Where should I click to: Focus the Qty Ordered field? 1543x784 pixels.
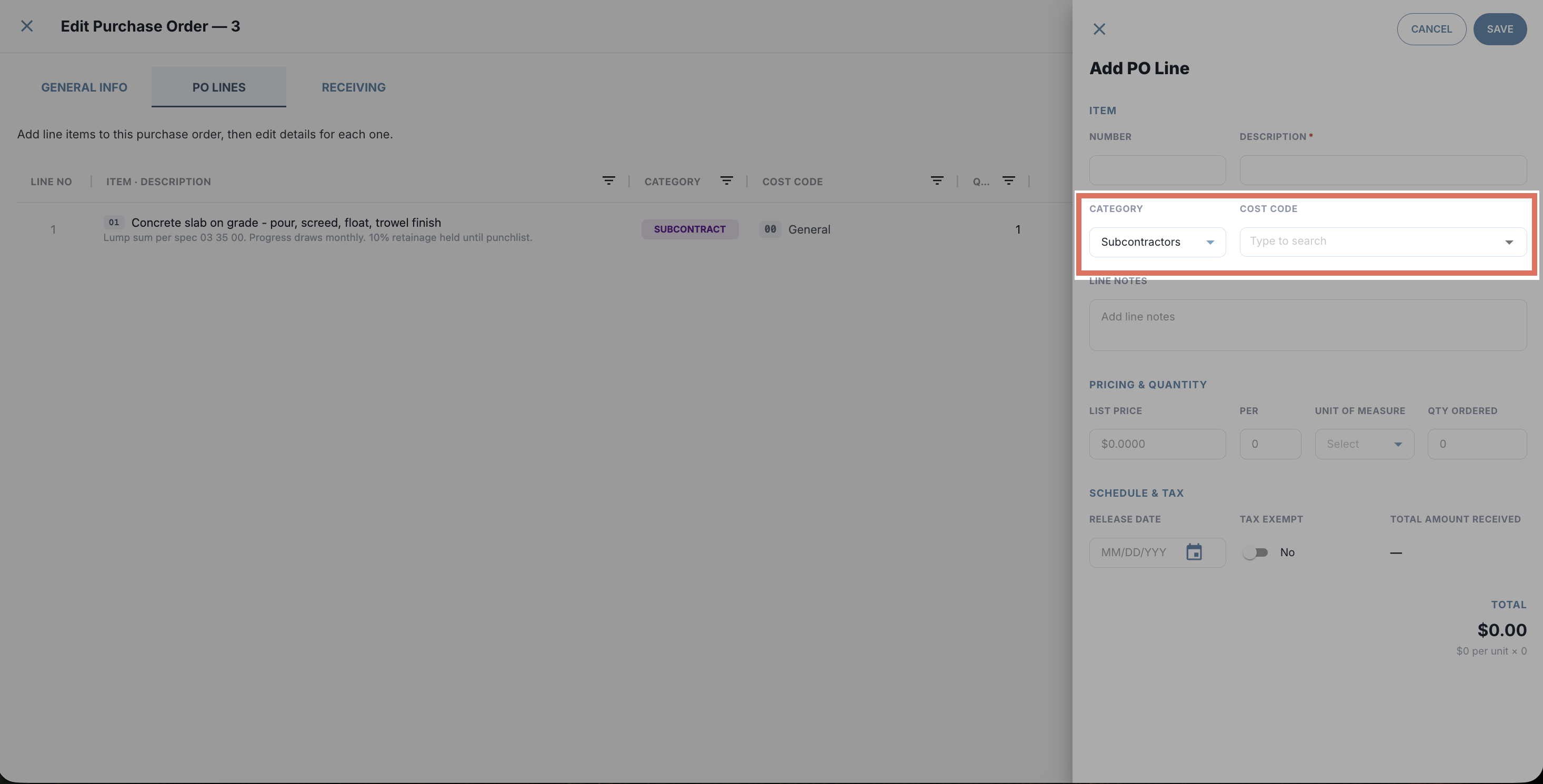1477,445
